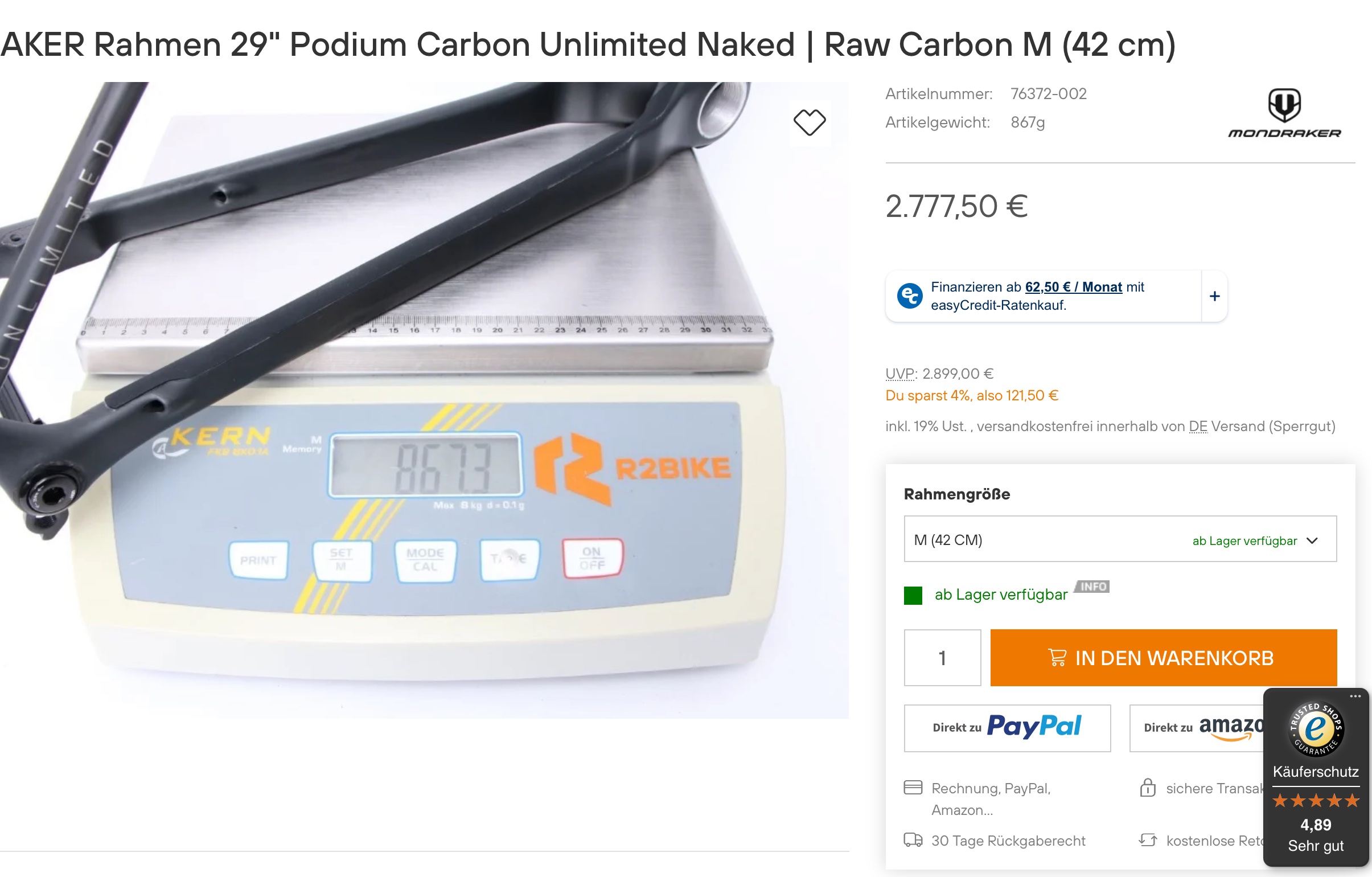Open Trusted Shops widget options dots
Screen dimensions: 1372x877
coord(1355,696)
